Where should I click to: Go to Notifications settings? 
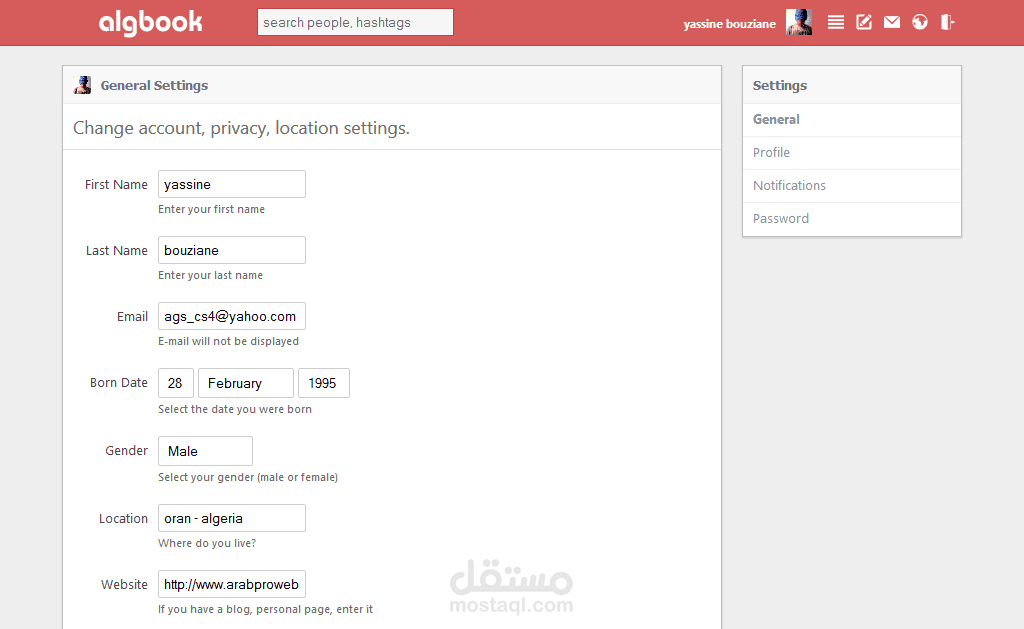click(x=852, y=185)
